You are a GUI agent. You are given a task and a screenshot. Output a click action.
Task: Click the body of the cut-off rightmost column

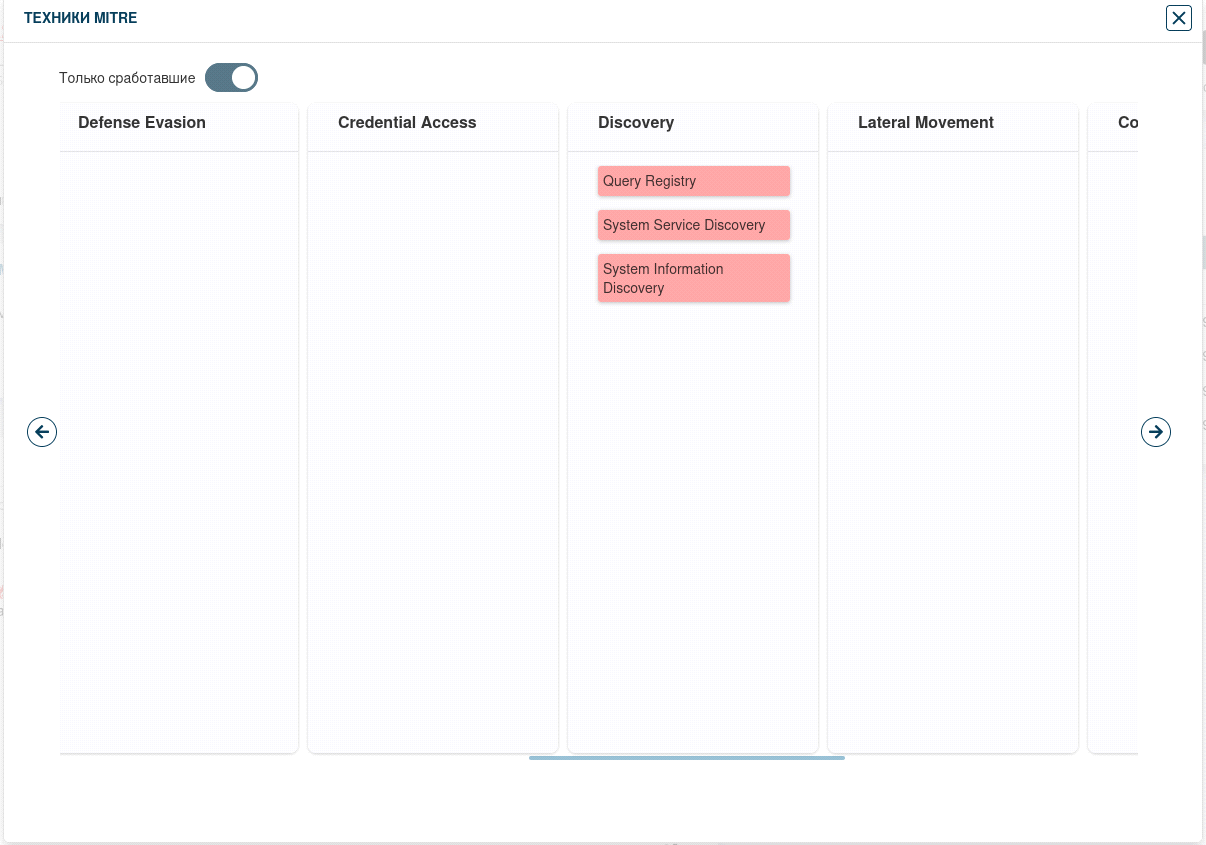tap(1114, 450)
